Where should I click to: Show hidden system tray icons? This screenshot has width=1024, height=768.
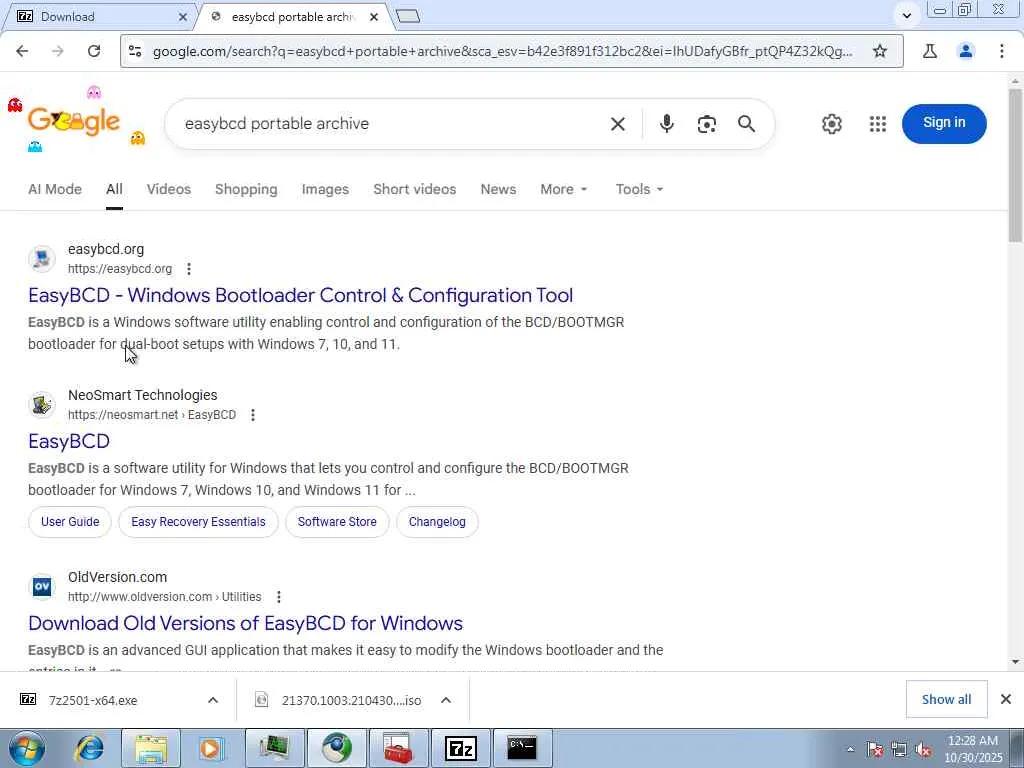point(850,749)
